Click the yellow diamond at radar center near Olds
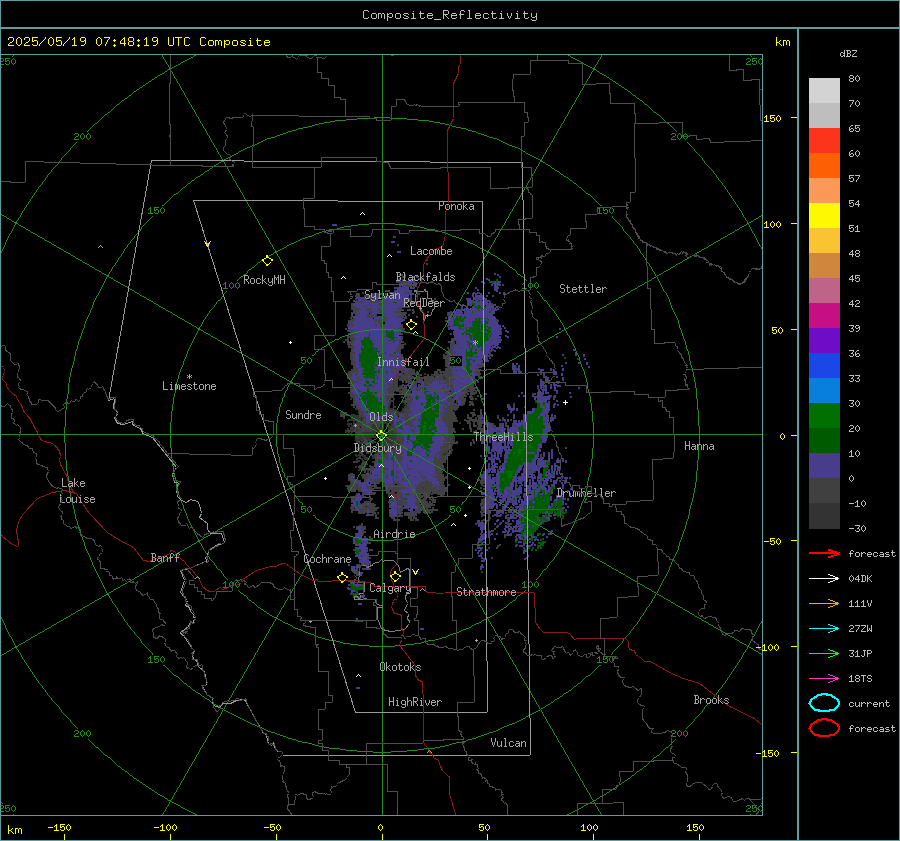The image size is (900, 841). 381,436
